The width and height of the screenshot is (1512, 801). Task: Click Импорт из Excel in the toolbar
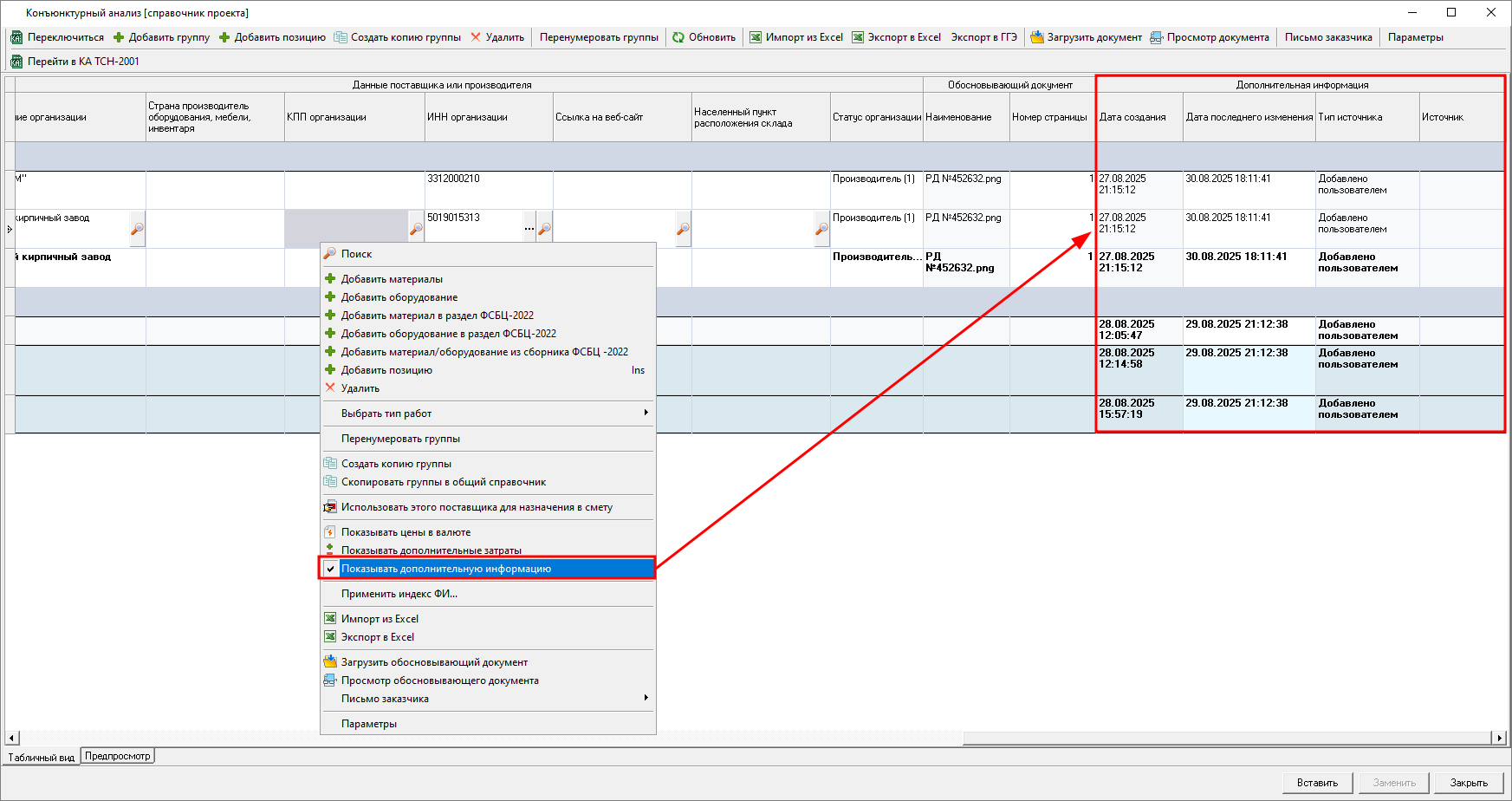coord(796,37)
